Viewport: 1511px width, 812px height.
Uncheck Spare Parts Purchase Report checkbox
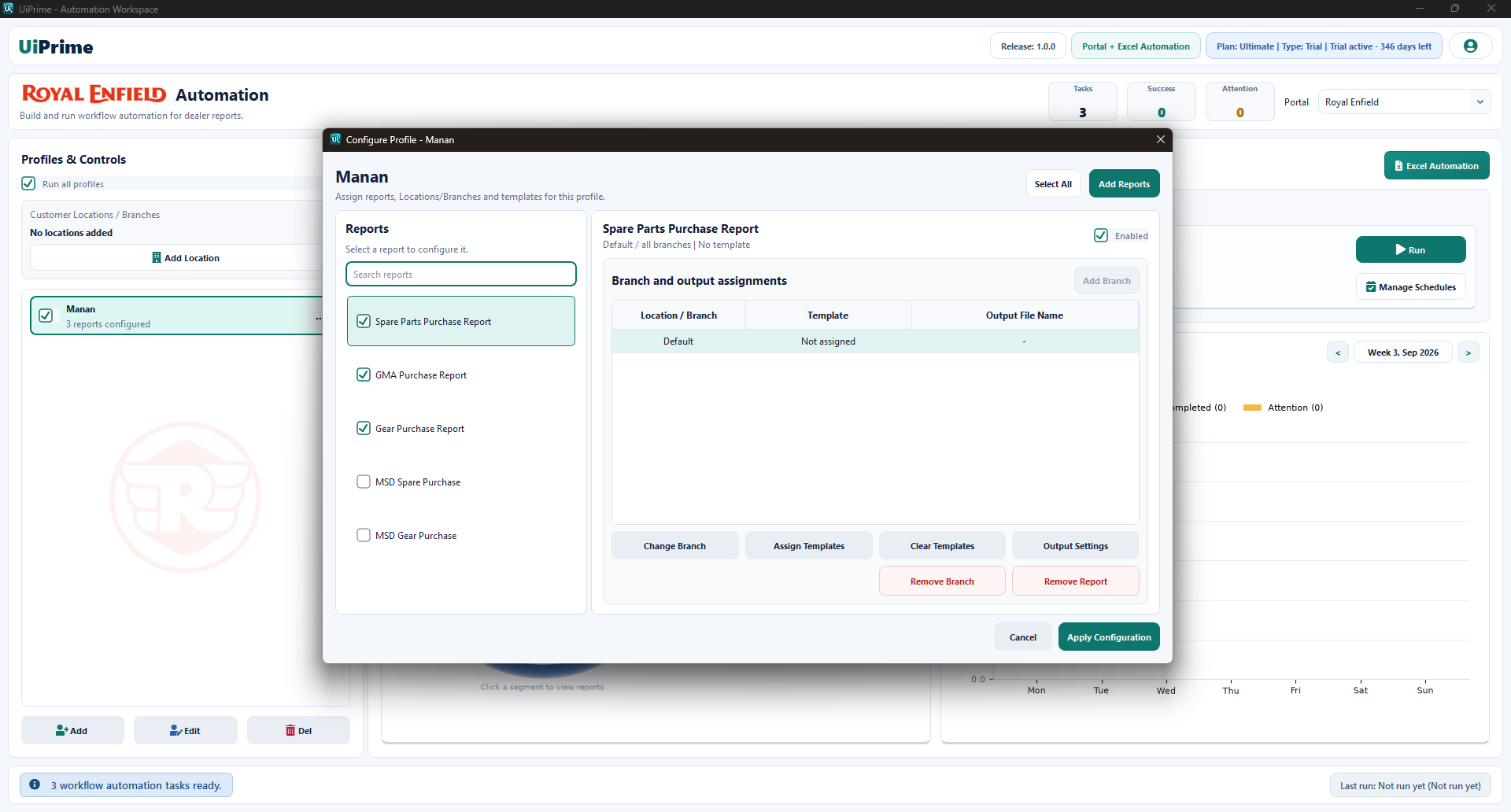pos(364,321)
